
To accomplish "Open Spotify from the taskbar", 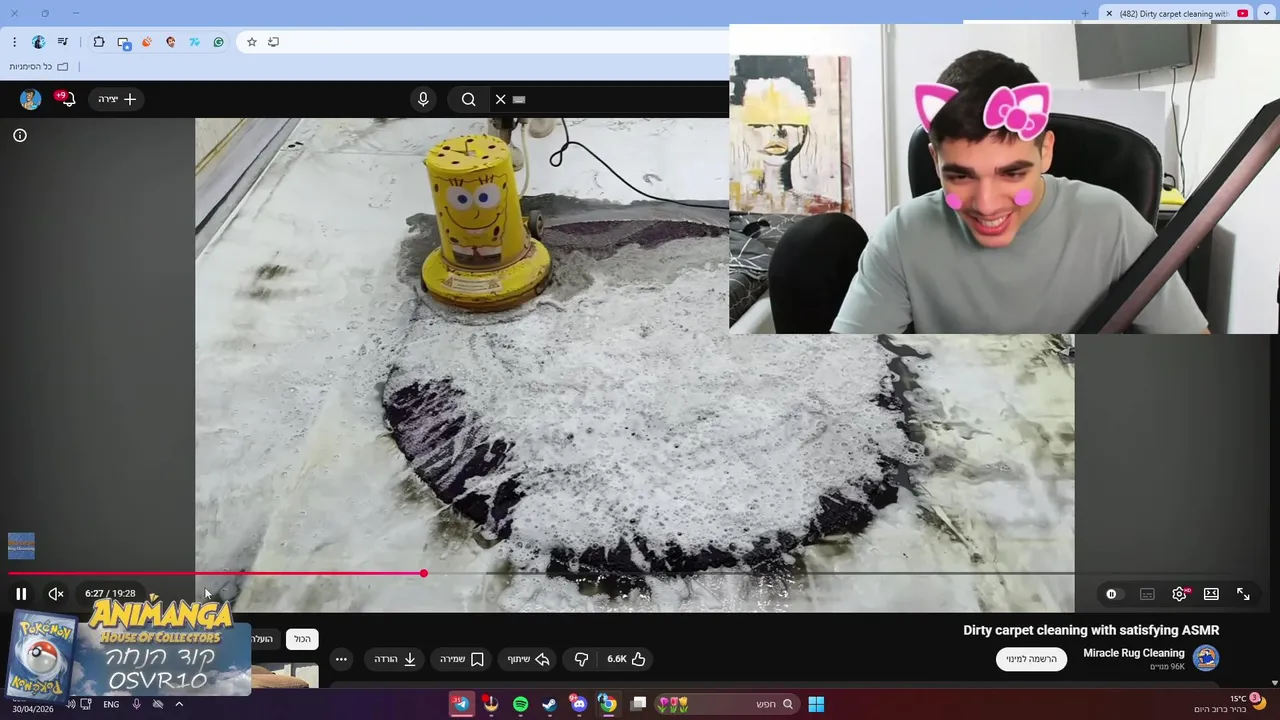I will (520, 704).
